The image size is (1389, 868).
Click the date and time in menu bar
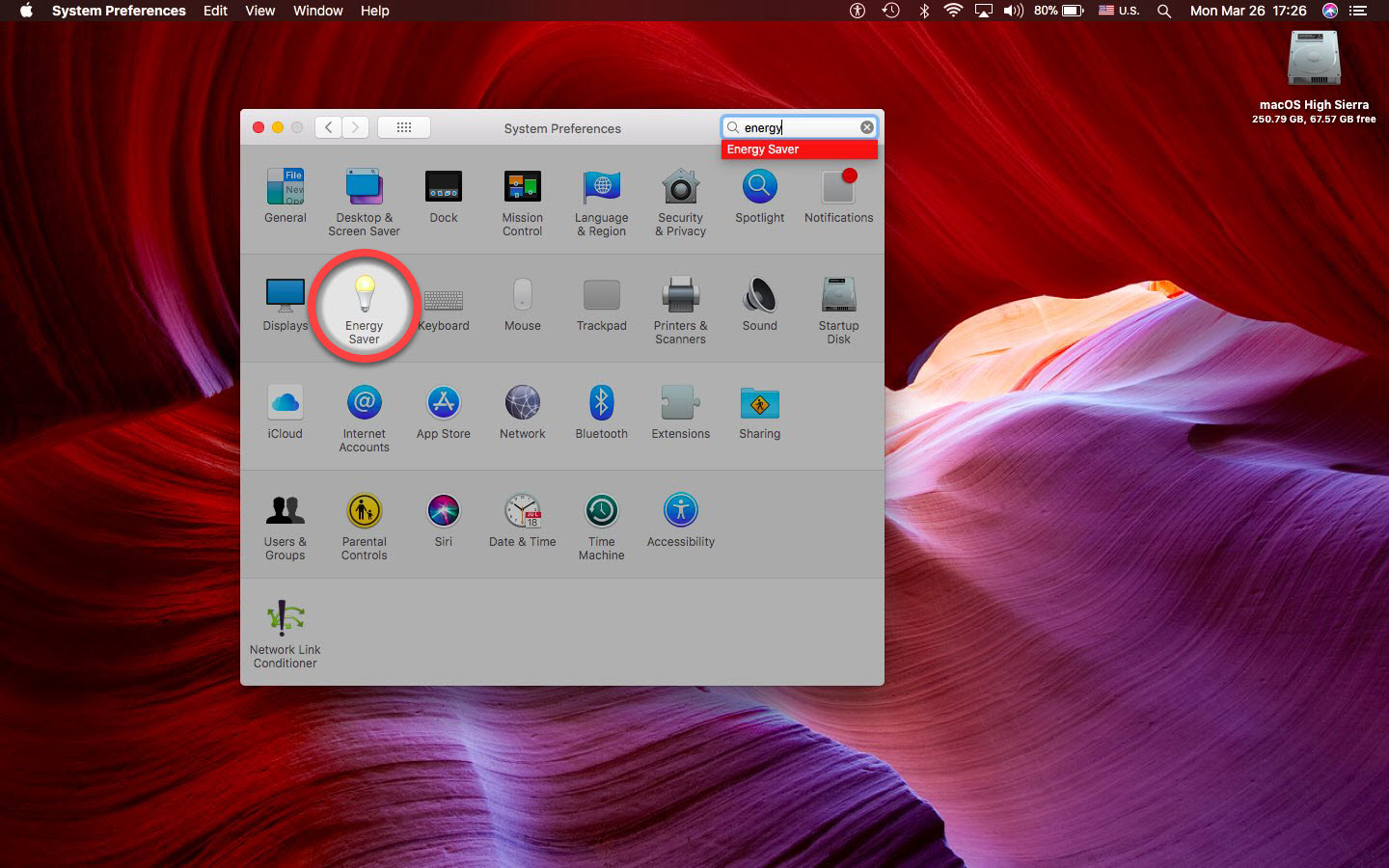coord(1248,11)
